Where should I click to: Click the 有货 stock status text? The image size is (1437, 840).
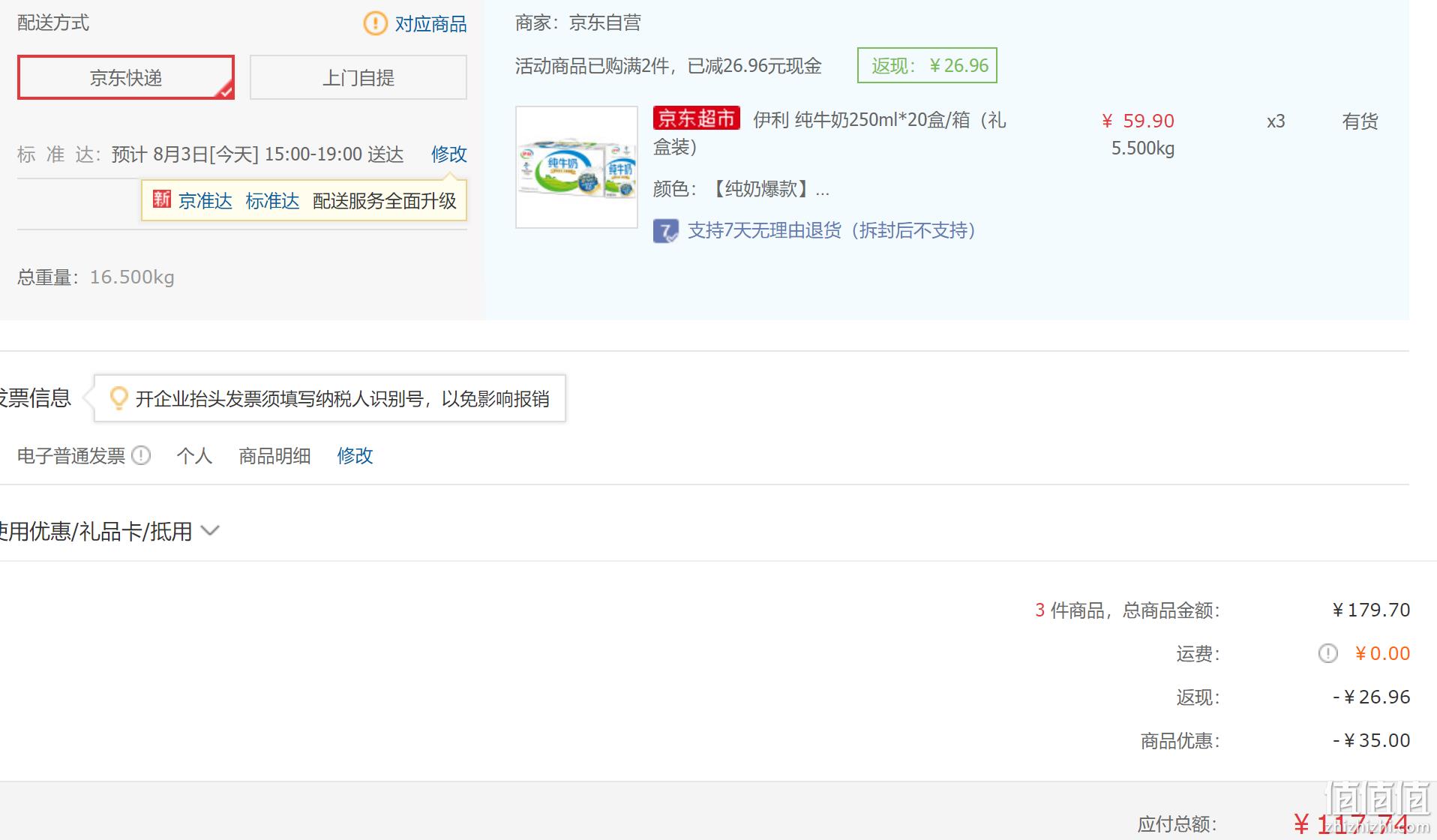pyautogui.click(x=1360, y=121)
